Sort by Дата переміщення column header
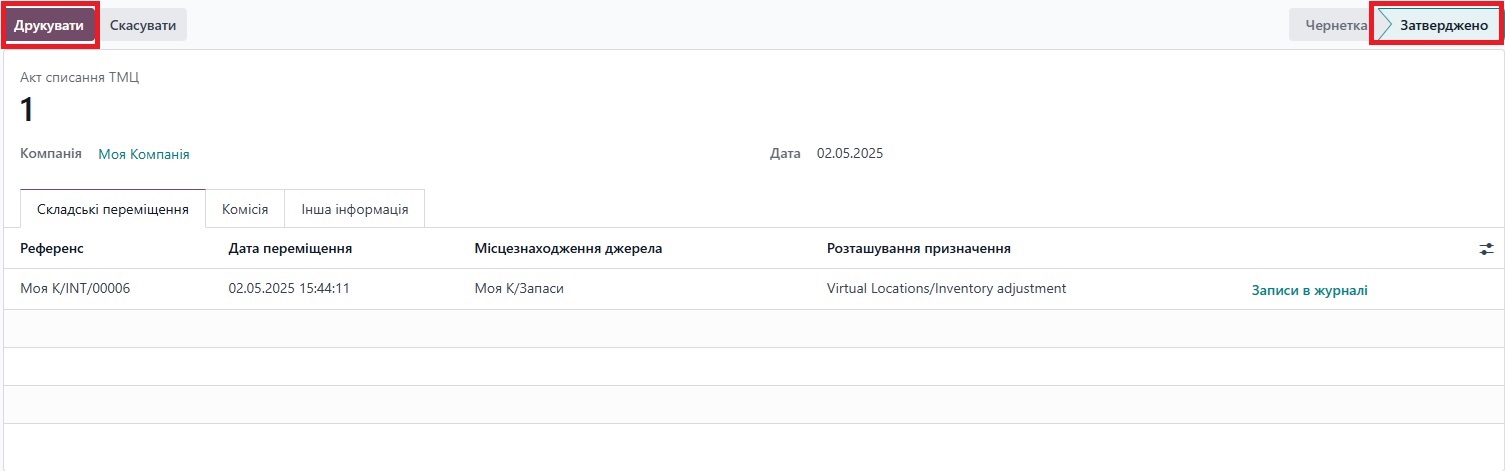This screenshot has width=1505, height=471. (290, 248)
